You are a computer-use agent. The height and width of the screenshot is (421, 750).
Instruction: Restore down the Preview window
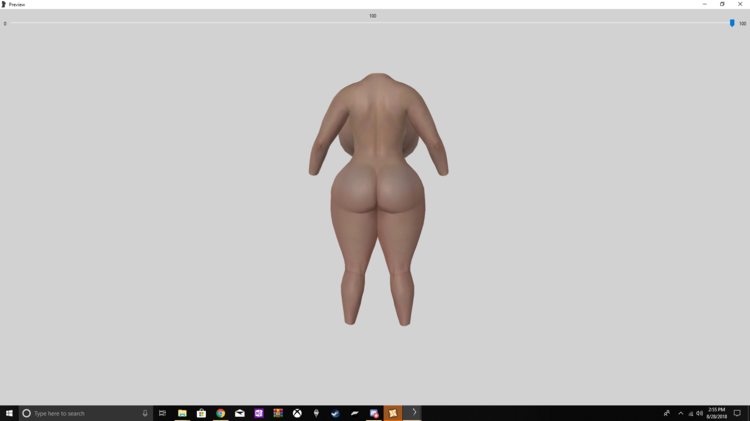tap(722, 4)
